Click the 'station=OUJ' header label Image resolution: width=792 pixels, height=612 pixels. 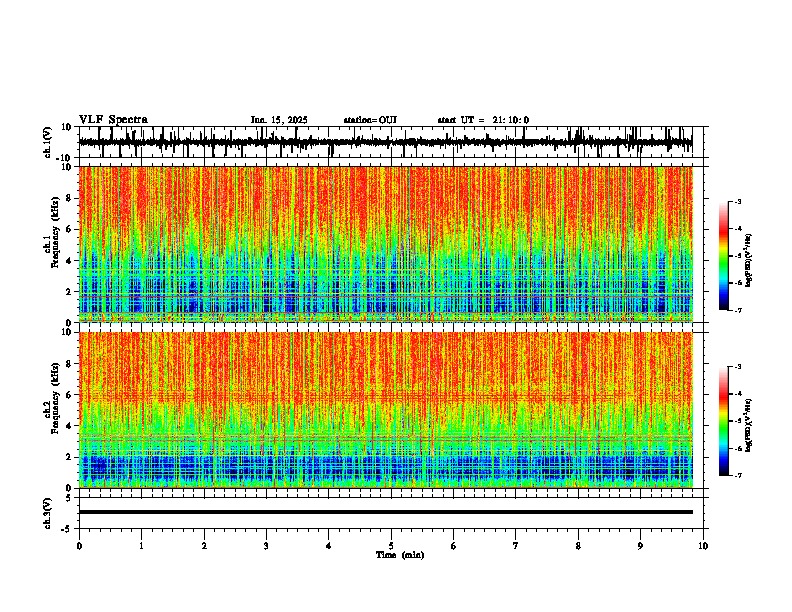click(x=370, y=120)
